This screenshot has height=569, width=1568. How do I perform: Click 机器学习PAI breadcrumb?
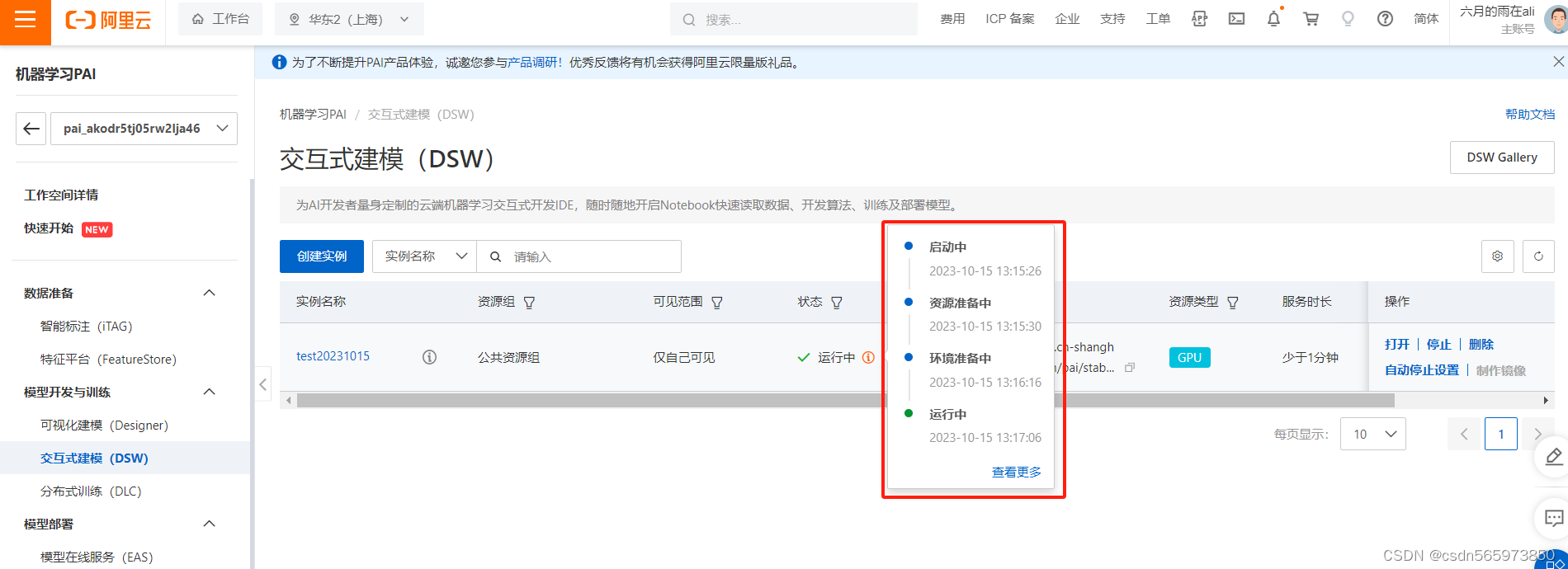(x=313, y=115)
